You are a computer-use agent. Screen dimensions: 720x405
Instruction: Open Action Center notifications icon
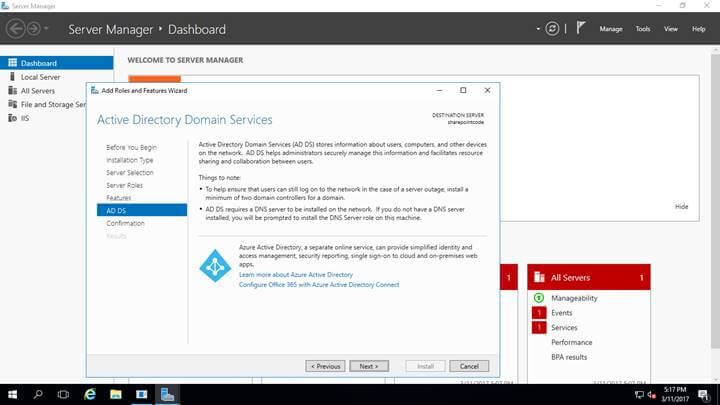click(703, 394)
